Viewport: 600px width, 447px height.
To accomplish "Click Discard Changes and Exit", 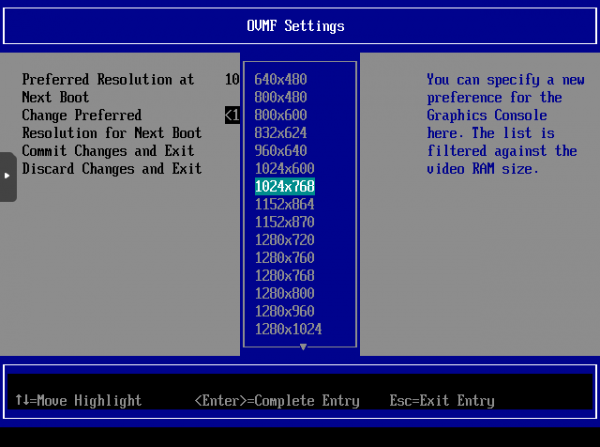I will tap(111, 169).
